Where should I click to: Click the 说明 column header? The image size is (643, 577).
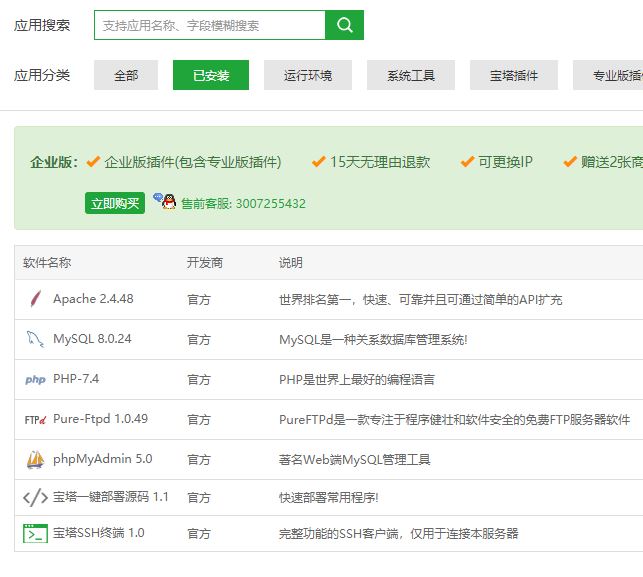click(290, 262)
